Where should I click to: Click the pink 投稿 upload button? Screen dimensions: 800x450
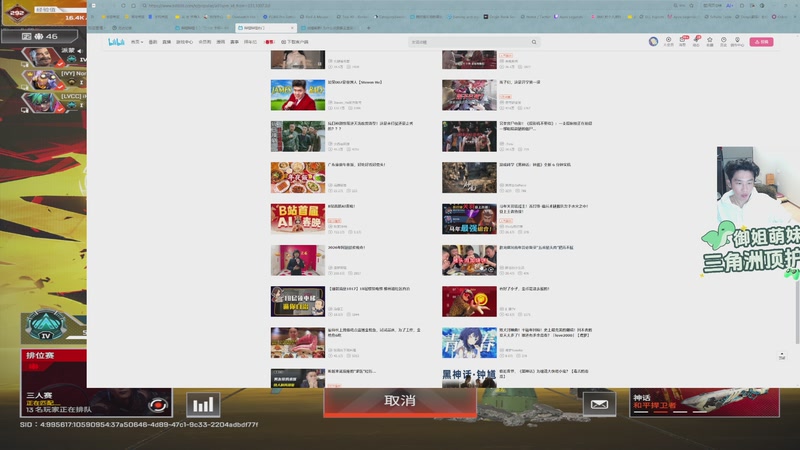761,42
